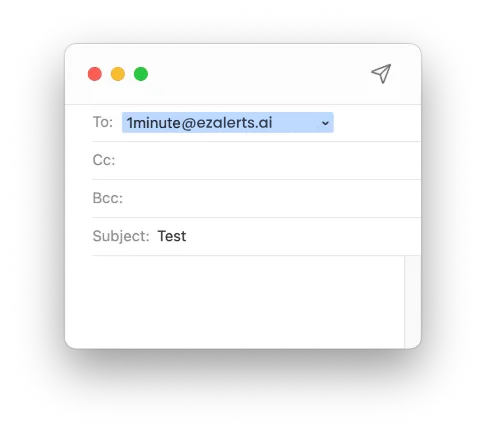
Task: Open the chevron menu on the recipient token
Action: point(325,123)
